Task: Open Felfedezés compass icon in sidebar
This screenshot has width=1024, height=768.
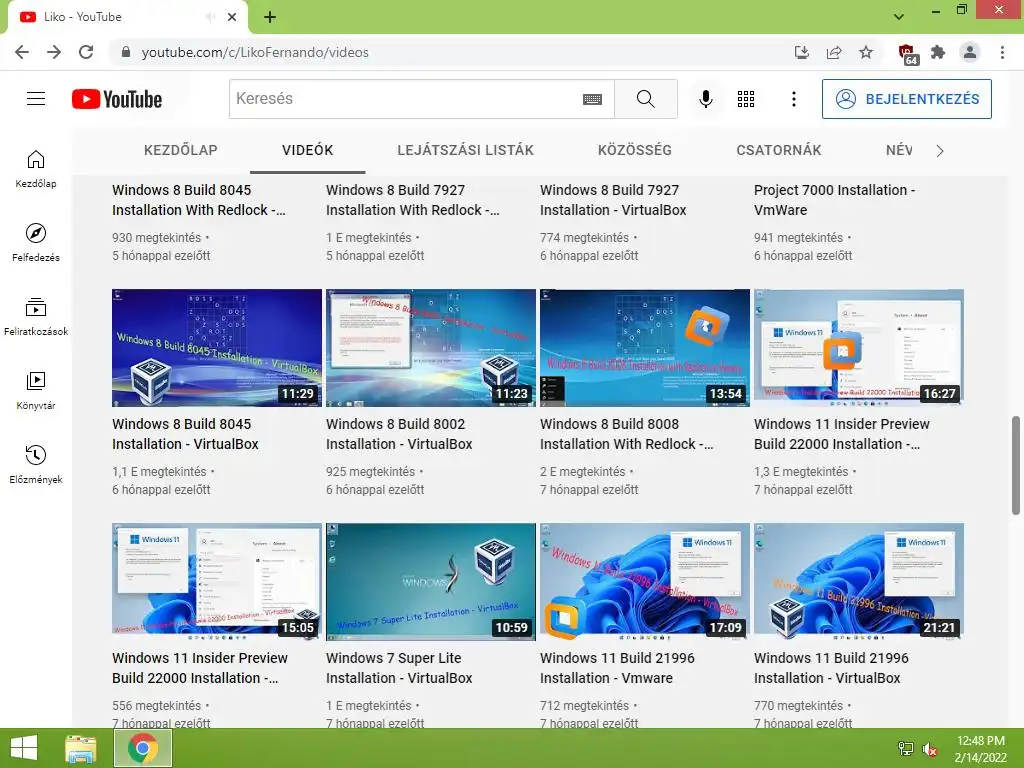Action: click(x=36, y=242)
